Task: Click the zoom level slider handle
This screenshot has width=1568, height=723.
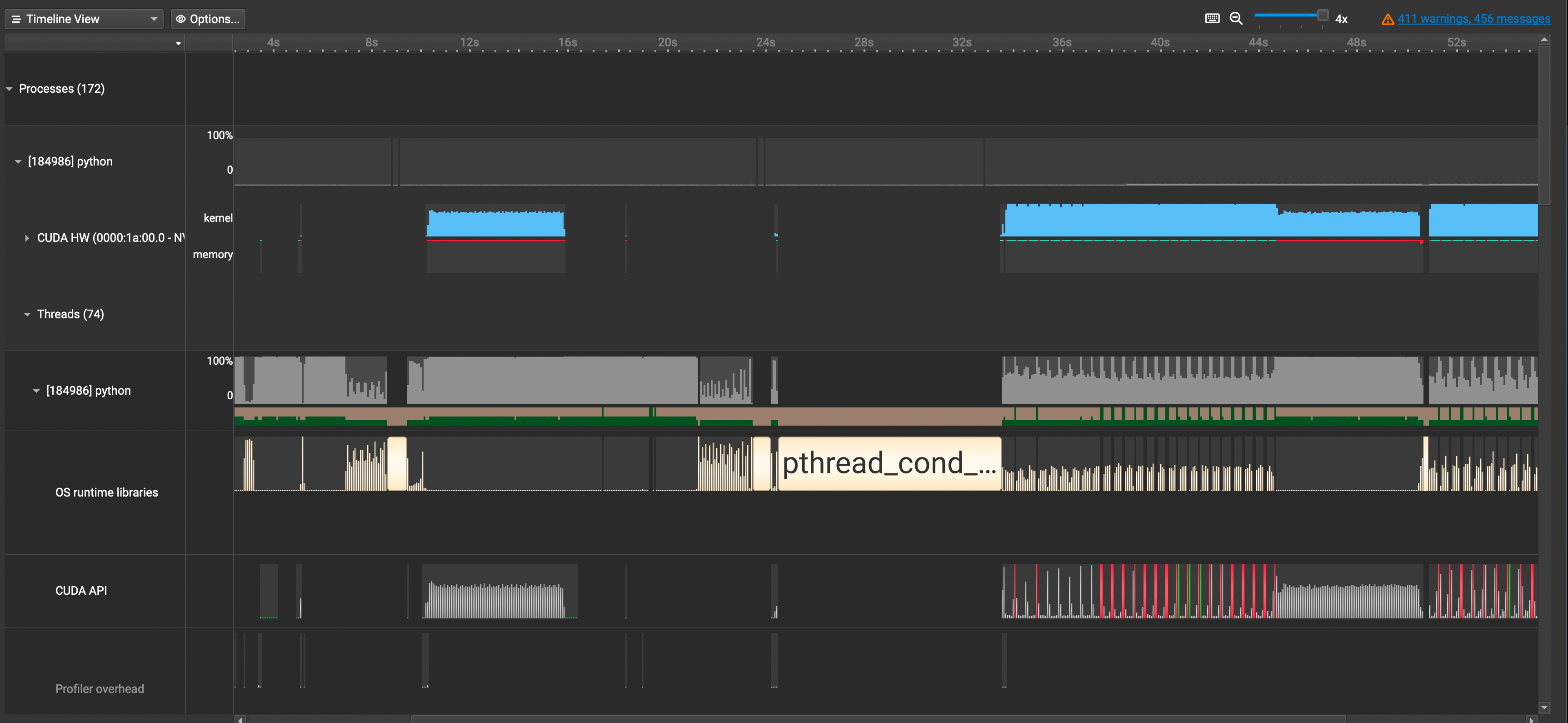Action: (1323, 15)
